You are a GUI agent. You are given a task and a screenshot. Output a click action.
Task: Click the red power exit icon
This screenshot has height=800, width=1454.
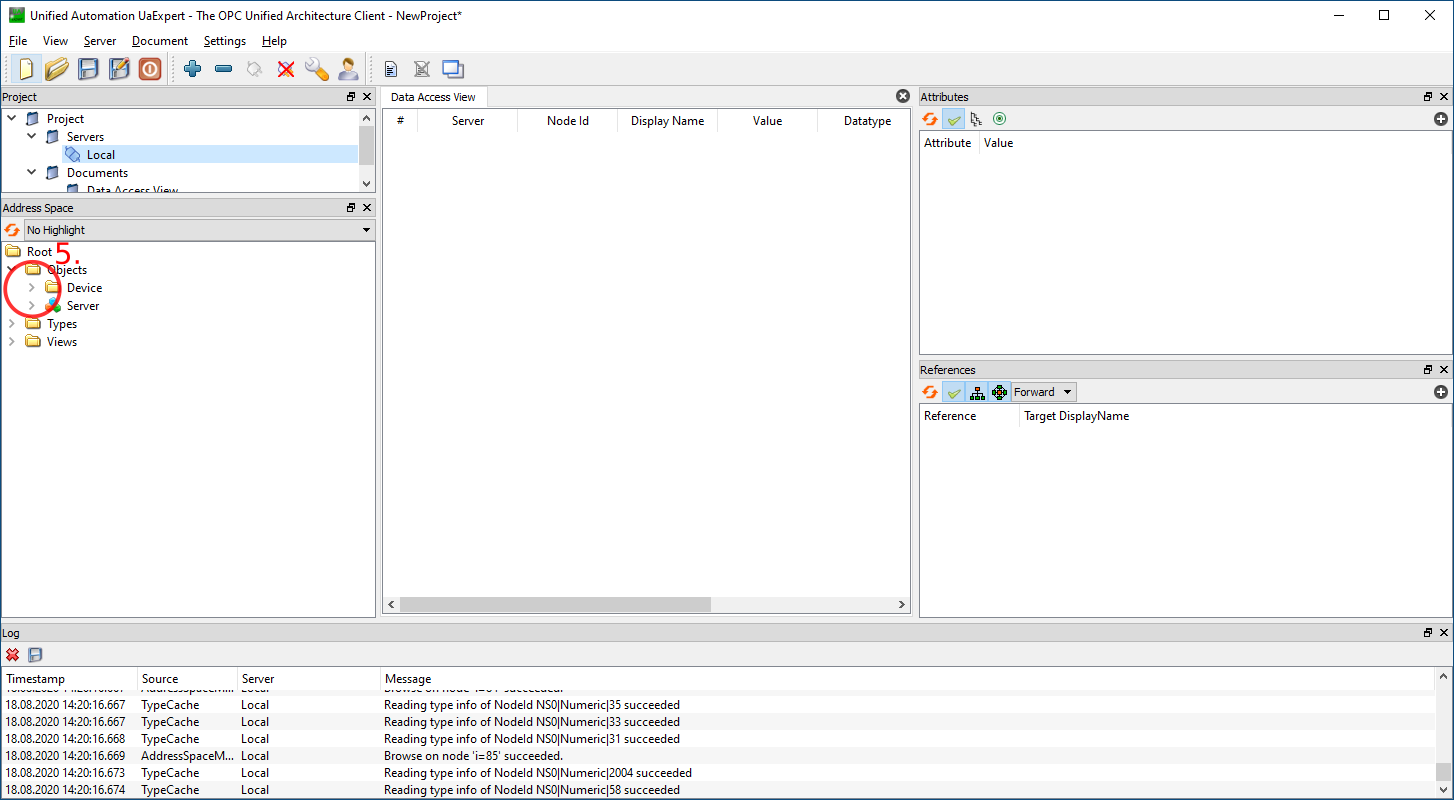tap(150, 69)
